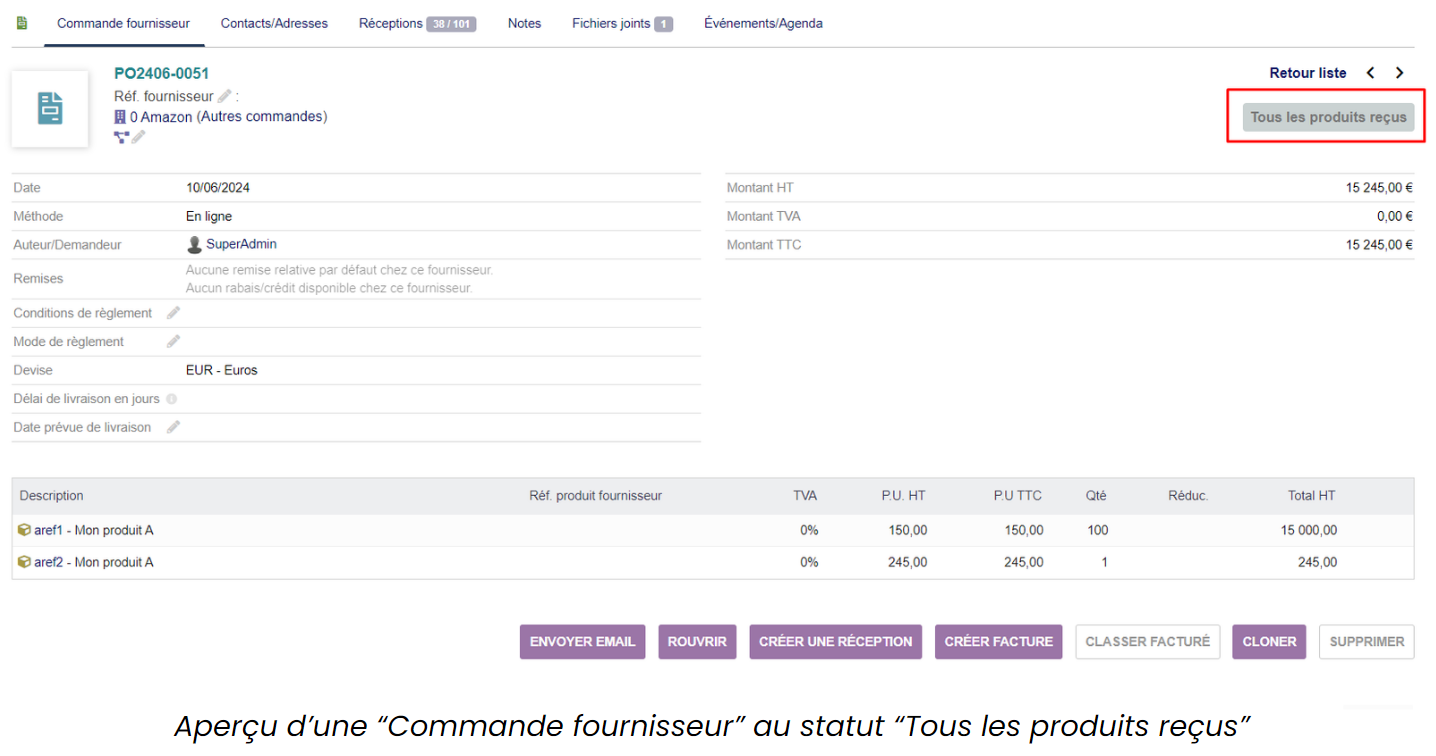Click the Total HT column header

tap(1312, 496)
